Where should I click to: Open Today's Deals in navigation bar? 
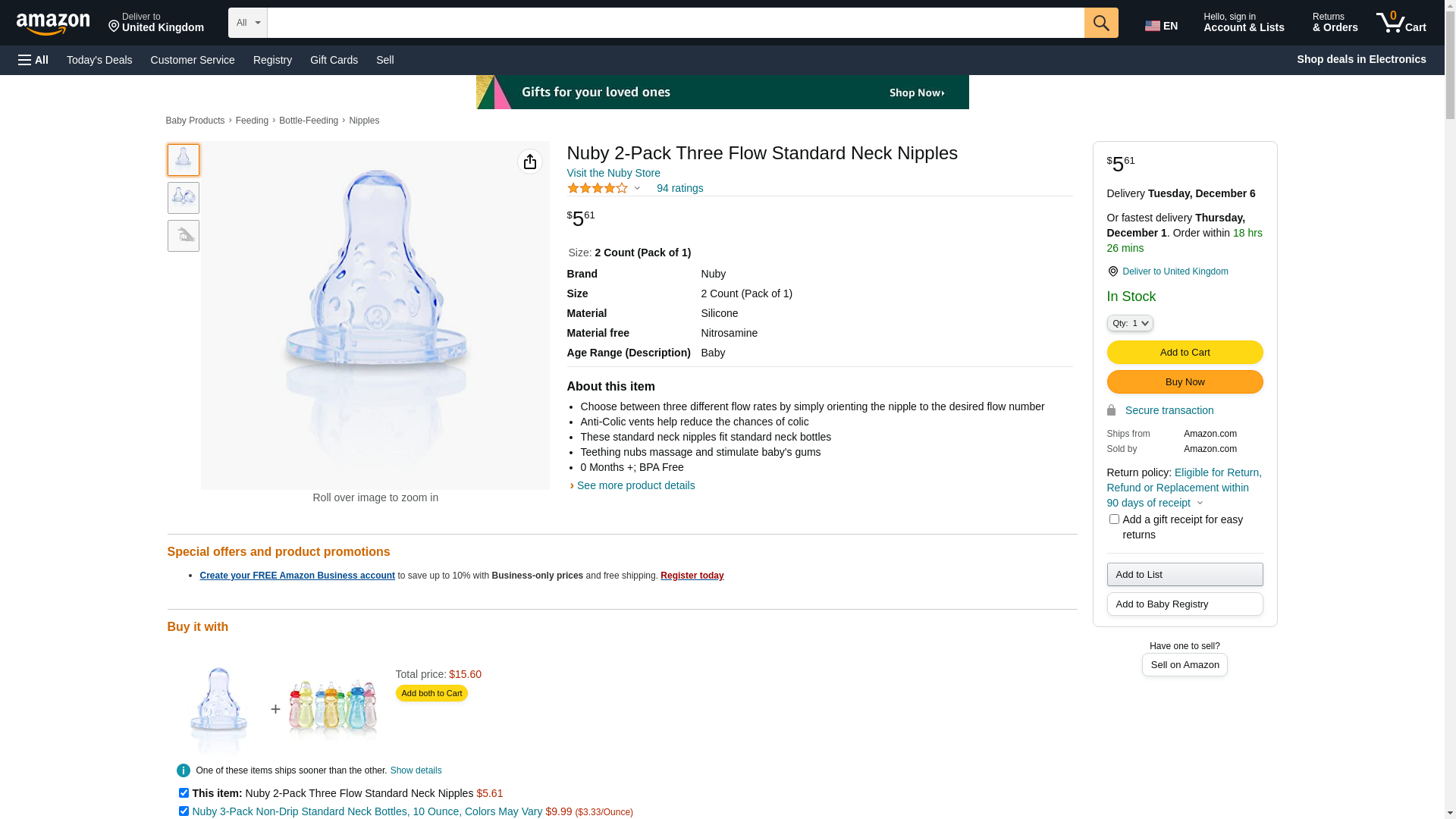coord(99,60)
